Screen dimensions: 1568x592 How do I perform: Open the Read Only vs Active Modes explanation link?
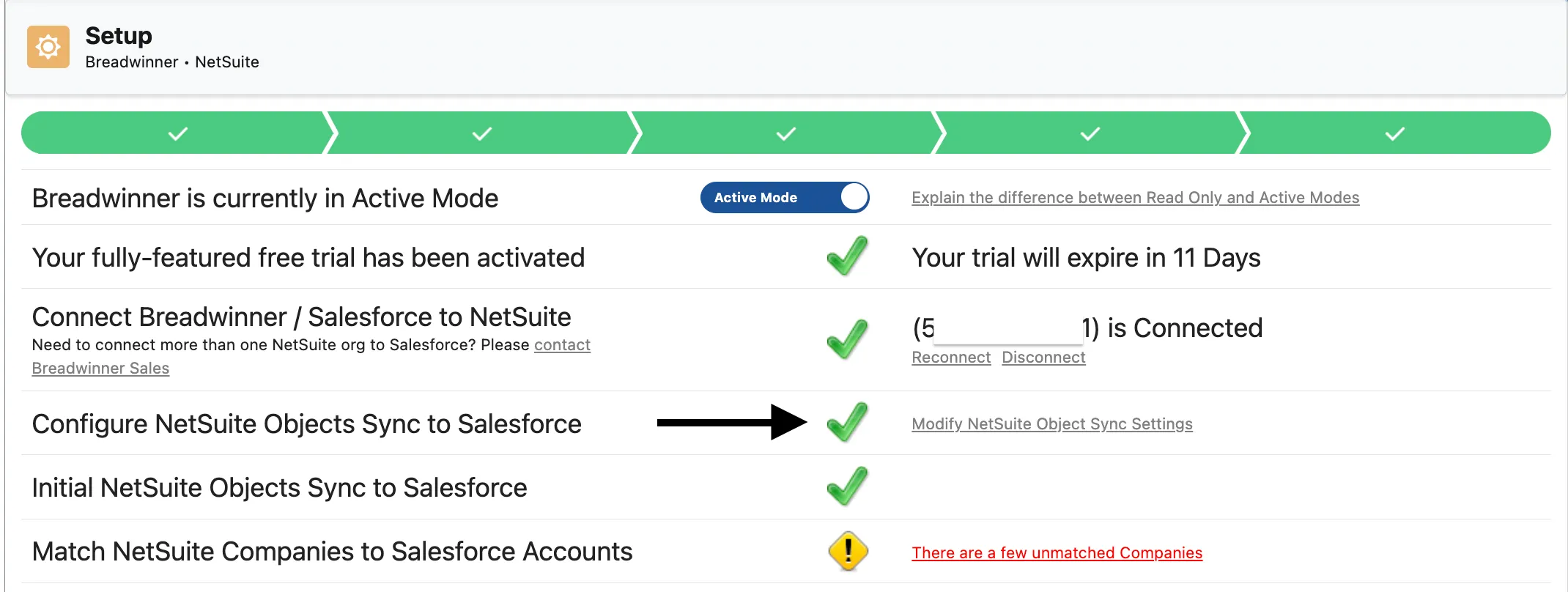click(1135, 198)
